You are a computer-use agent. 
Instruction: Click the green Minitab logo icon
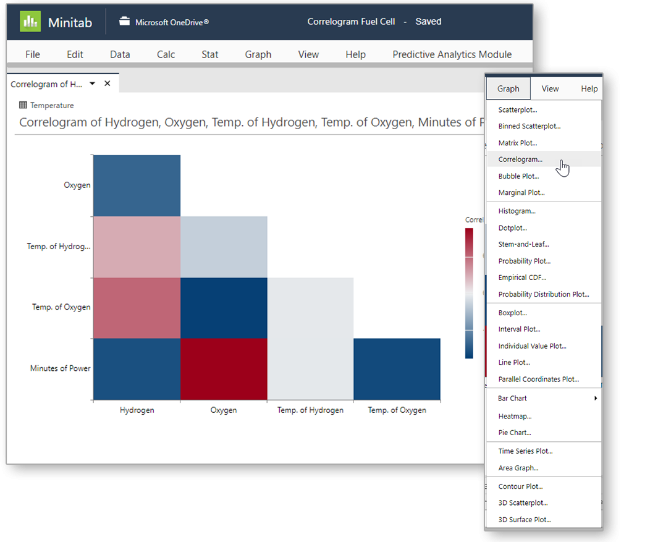30,21
